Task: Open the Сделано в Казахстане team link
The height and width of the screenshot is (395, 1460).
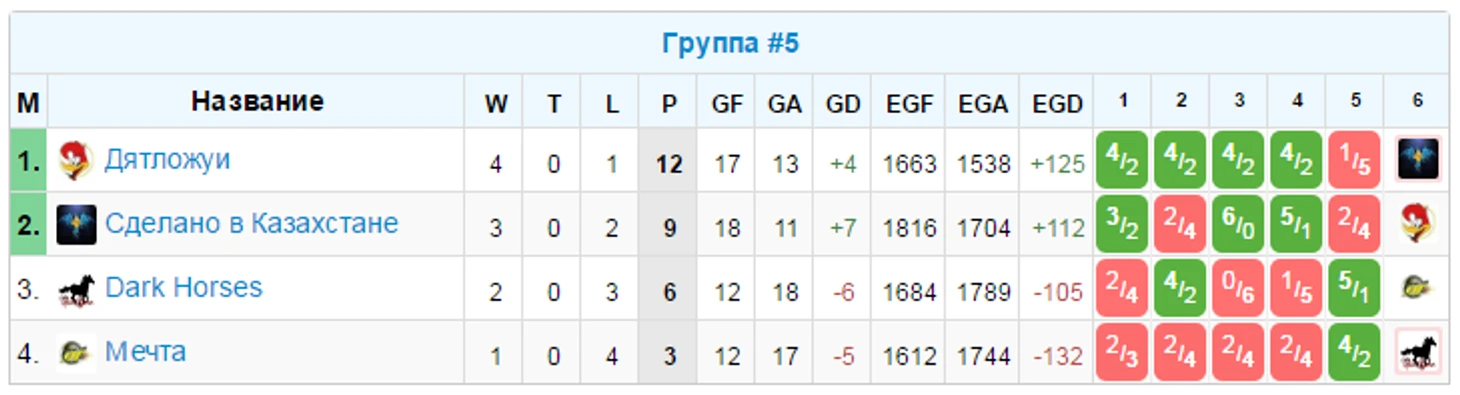Action: tap(251, 223)
